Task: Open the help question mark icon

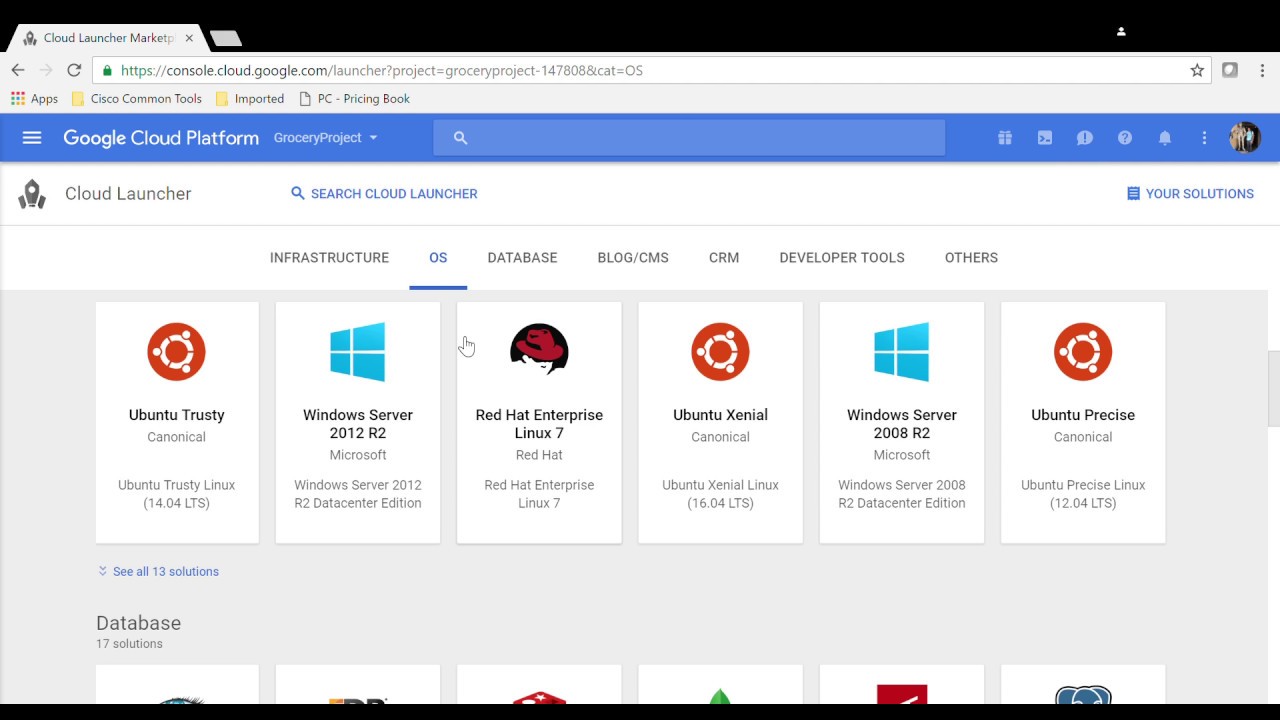Action: point(1125,138)
